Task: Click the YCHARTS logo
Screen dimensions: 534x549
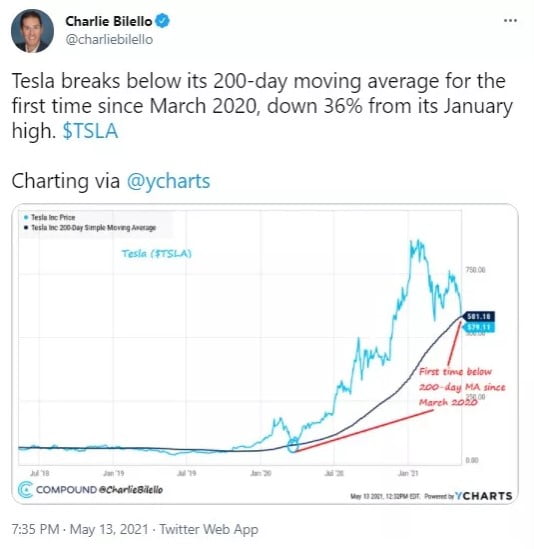Action: coord(483,496)
